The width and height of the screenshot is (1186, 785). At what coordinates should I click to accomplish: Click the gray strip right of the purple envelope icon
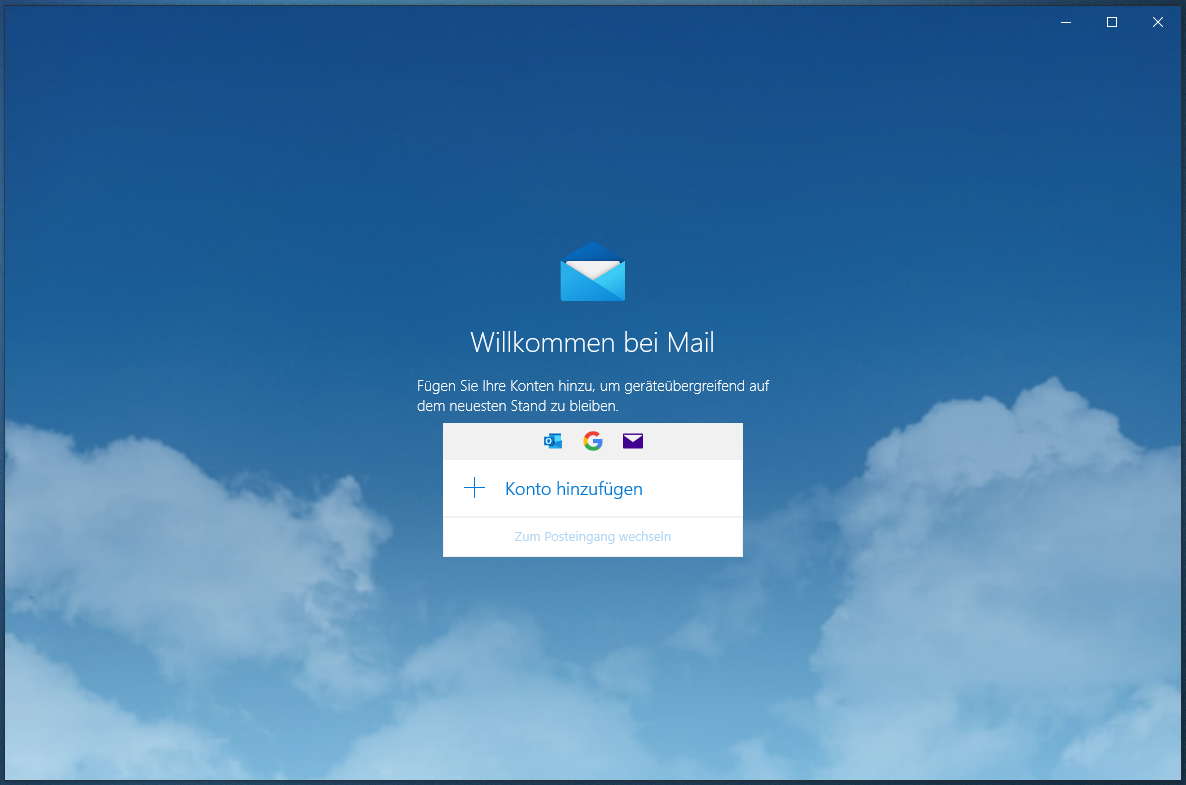click(695, 441)
